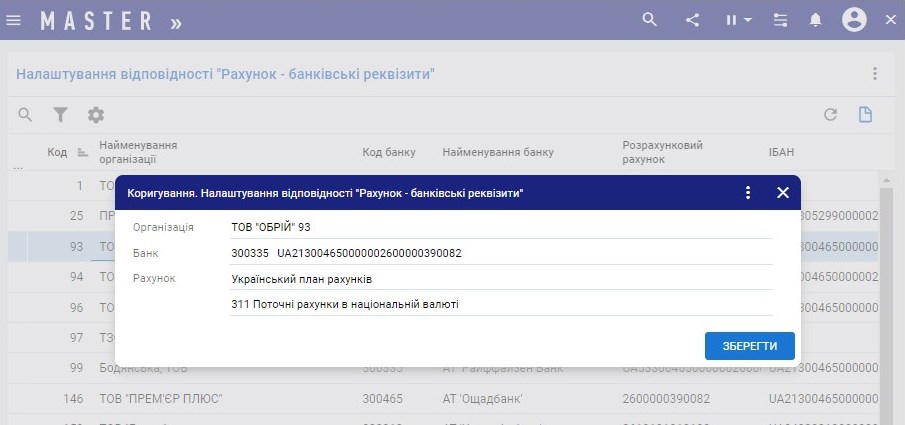The height and width of the screenshot is (425, 905).
Task: Close the Коригування dialog
Action: tap(783, 192)
